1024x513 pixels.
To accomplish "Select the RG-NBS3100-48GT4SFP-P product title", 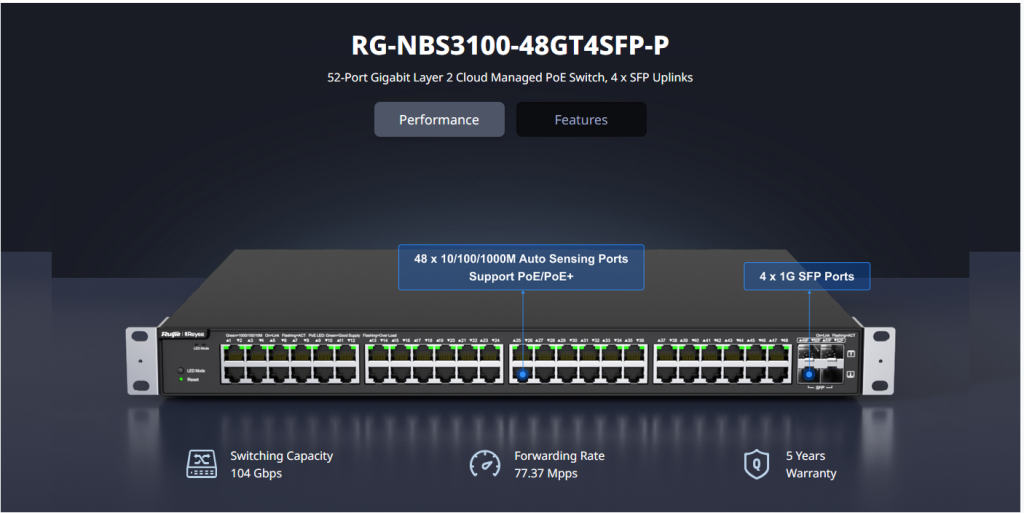I will (510, 46).
